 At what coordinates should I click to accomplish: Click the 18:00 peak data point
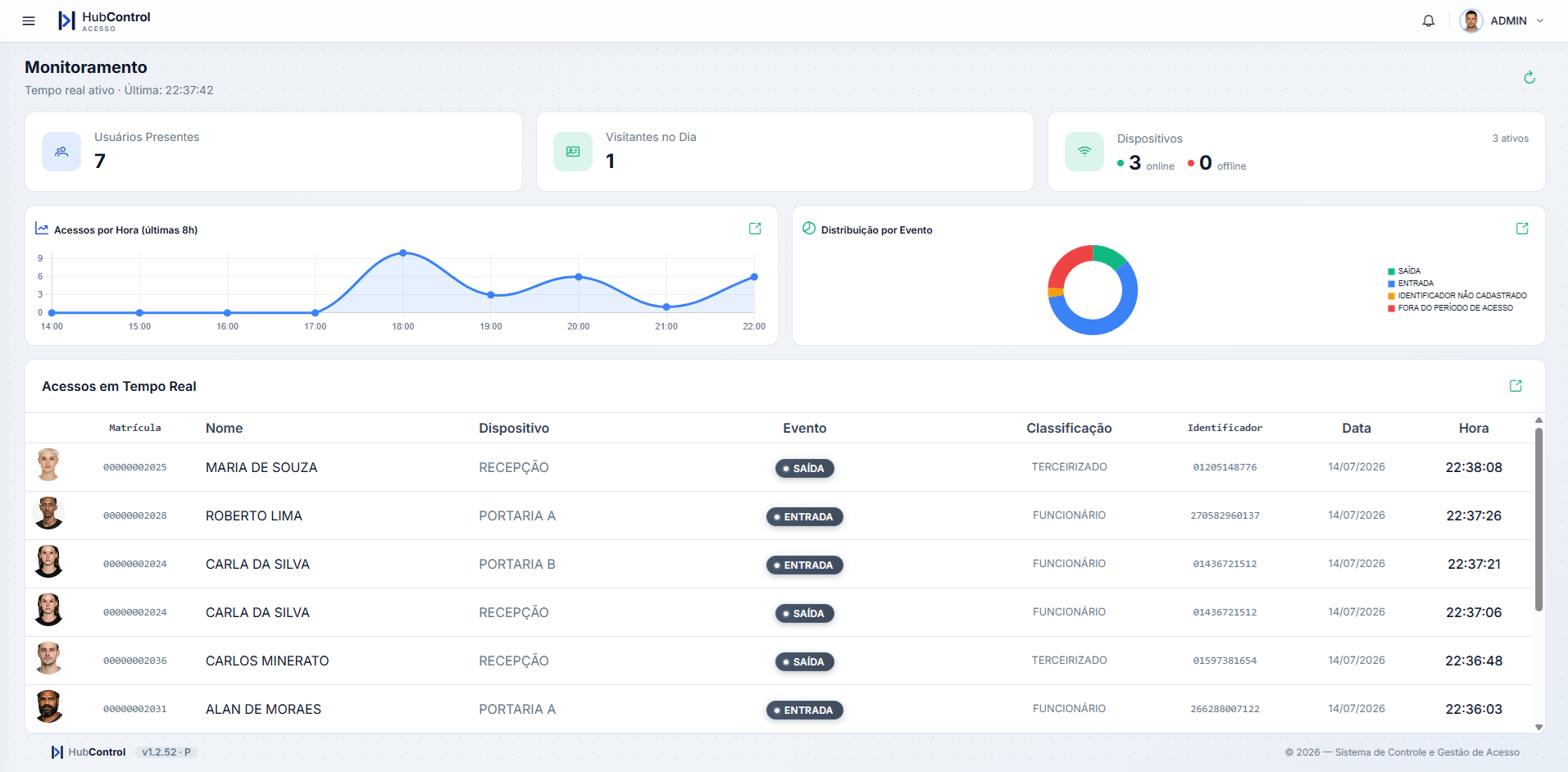[x=403, y=253]
